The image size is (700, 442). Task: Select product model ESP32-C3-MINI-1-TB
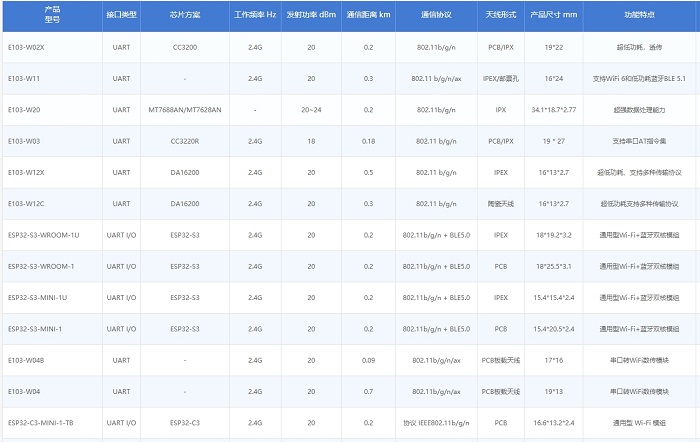[41, 422]
